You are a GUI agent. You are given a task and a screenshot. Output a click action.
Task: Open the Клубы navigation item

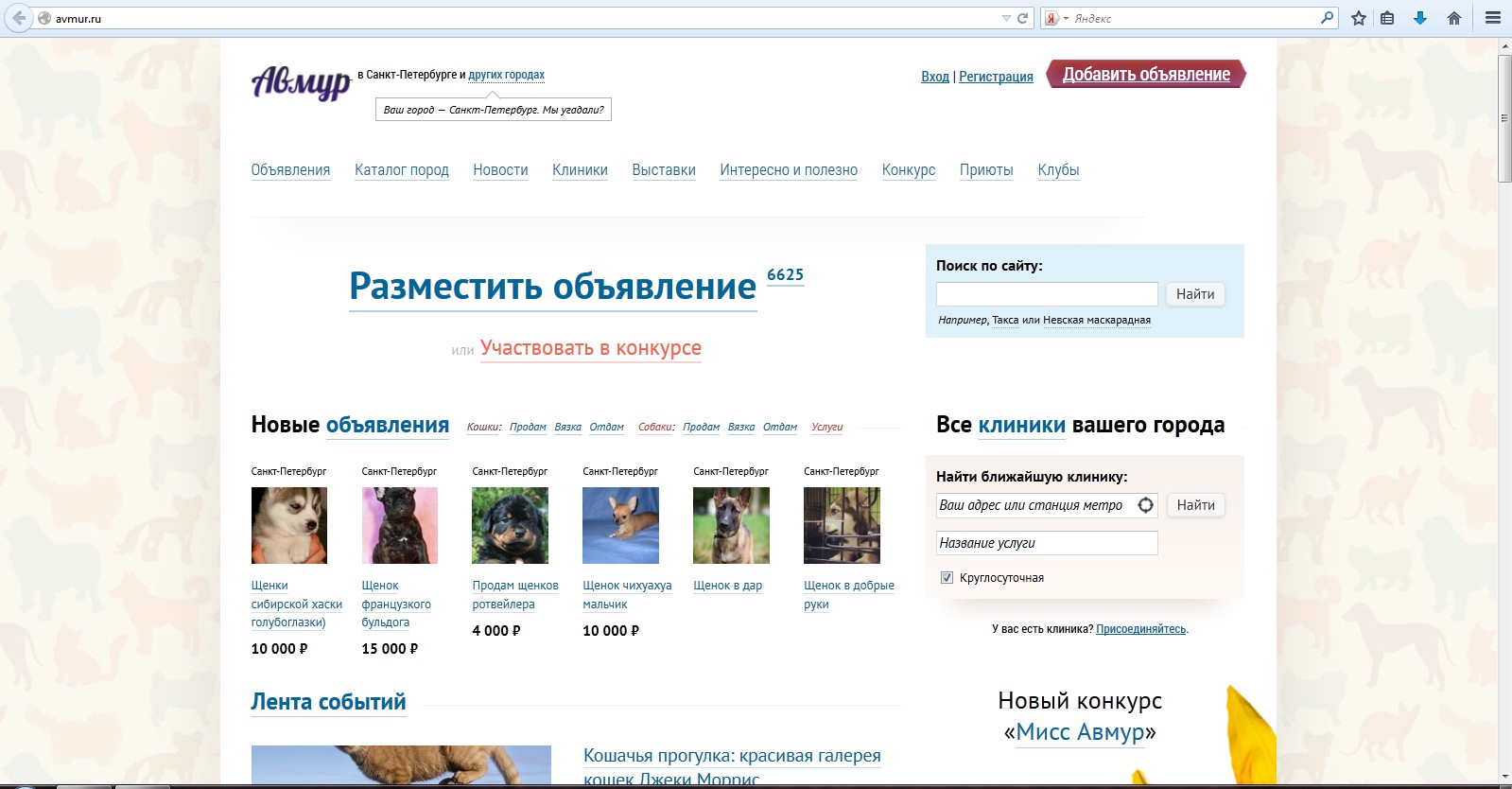[x=1058, y=170]
